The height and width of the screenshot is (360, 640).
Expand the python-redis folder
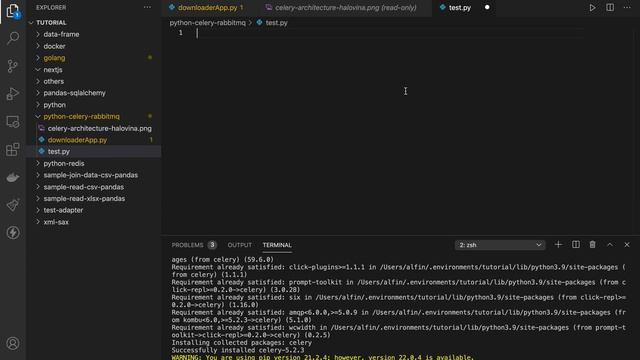pos(64,163)
